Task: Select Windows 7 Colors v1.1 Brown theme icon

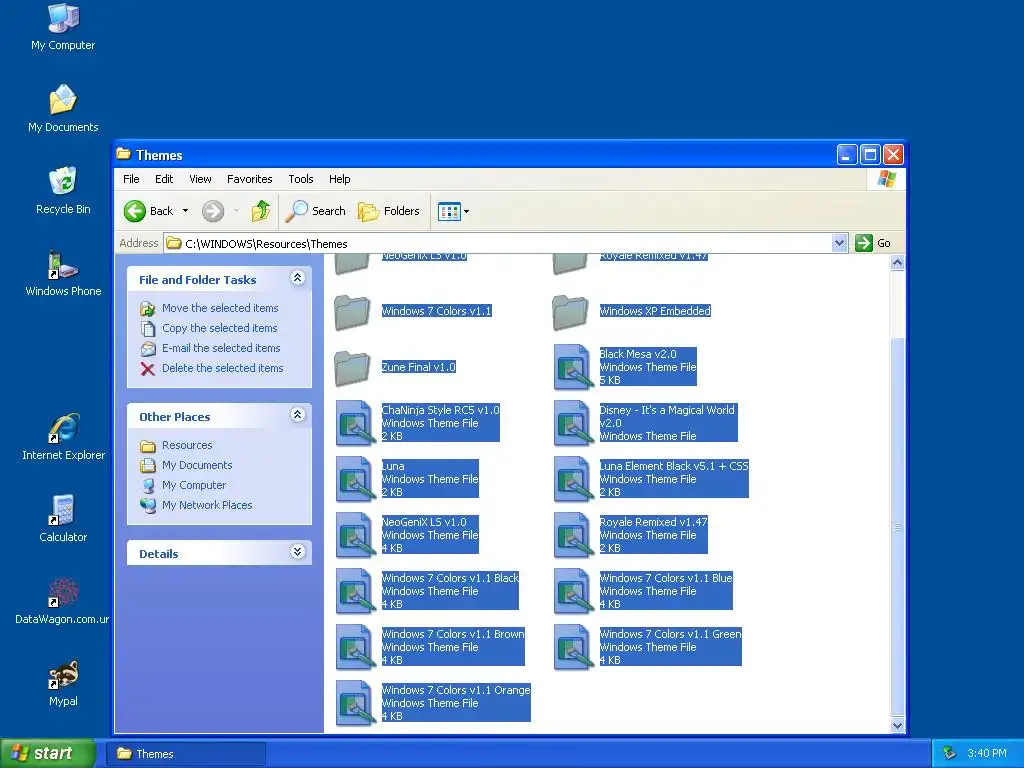Action: (x=355, y=648)
